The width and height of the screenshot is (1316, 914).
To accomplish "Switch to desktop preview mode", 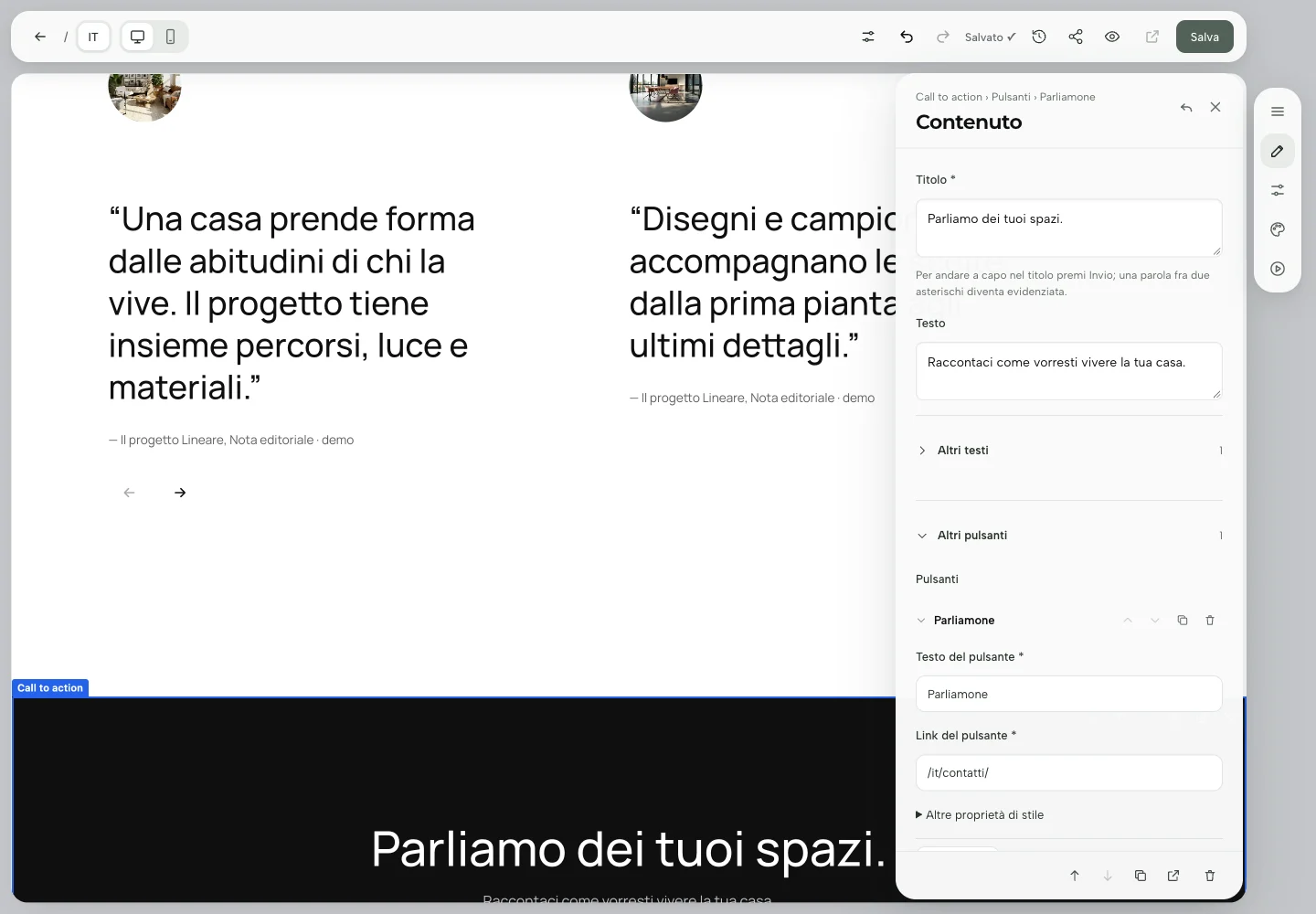I will 137,37.
